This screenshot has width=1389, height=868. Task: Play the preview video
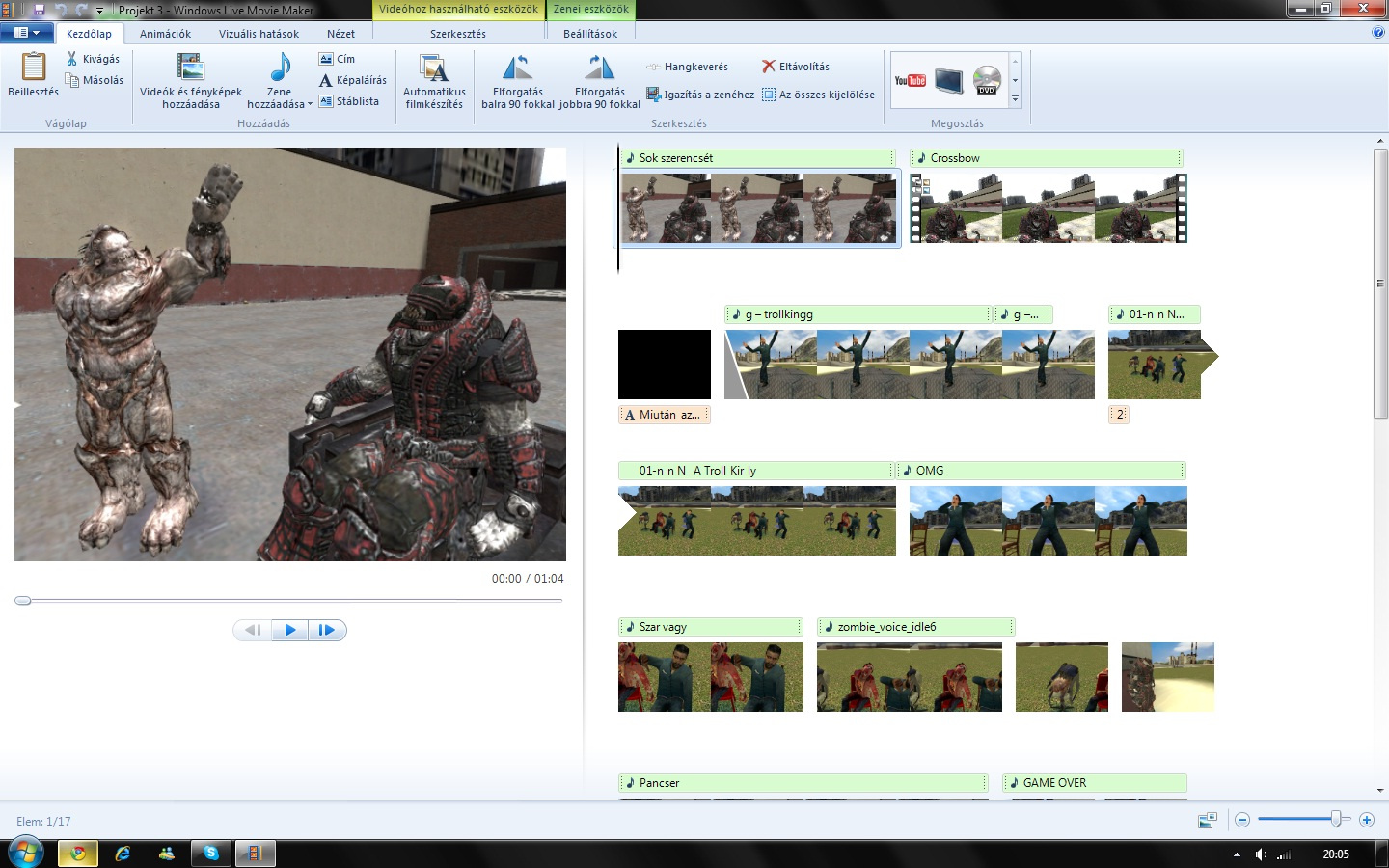tap(289, 630)
